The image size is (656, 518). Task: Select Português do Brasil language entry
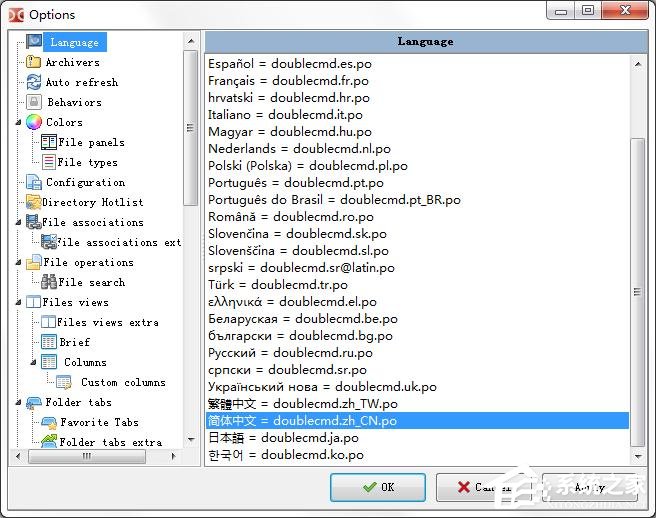click(x=417, y=200)
